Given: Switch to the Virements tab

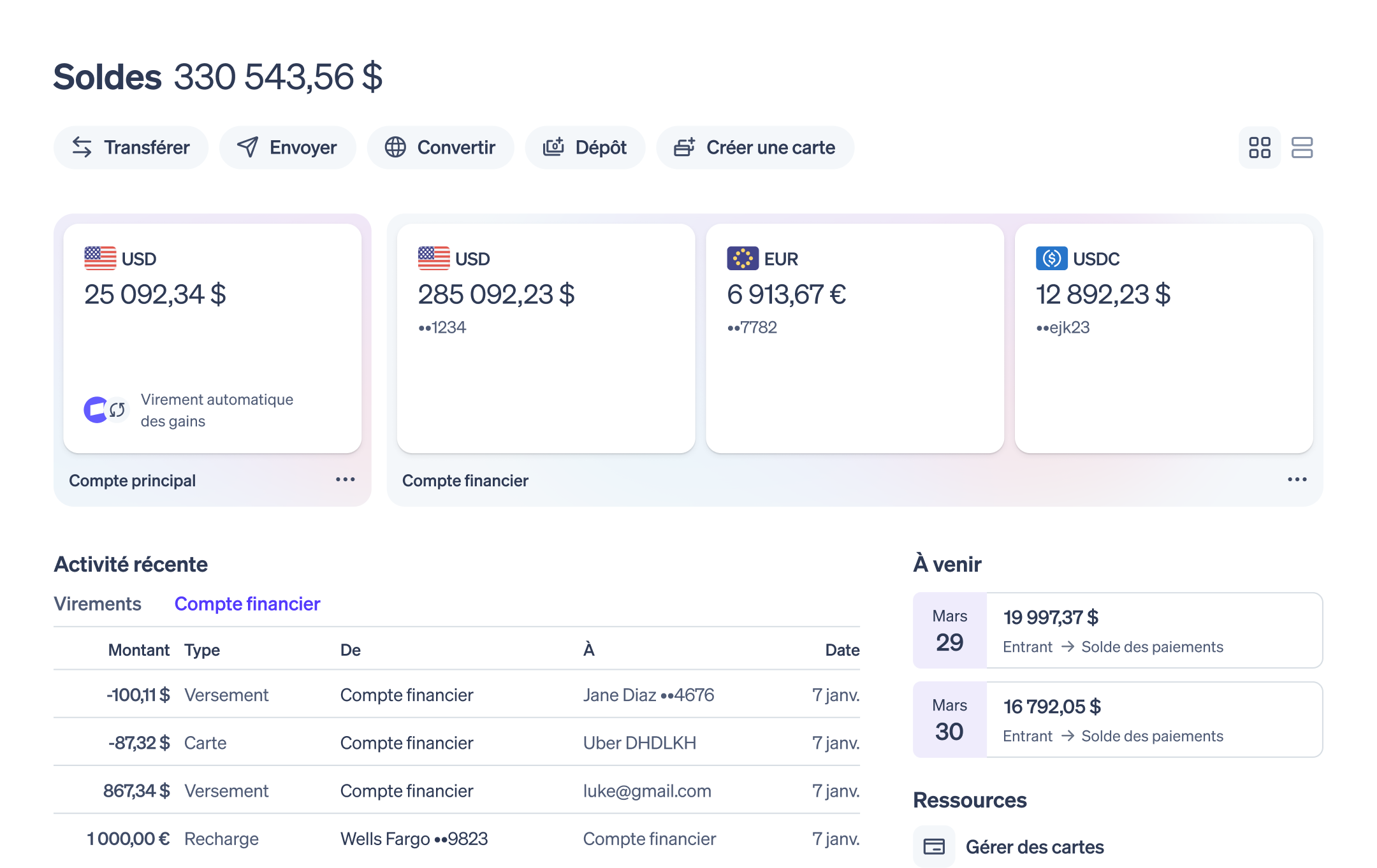Looking at the screenshot, I should (x=98, y=604).
